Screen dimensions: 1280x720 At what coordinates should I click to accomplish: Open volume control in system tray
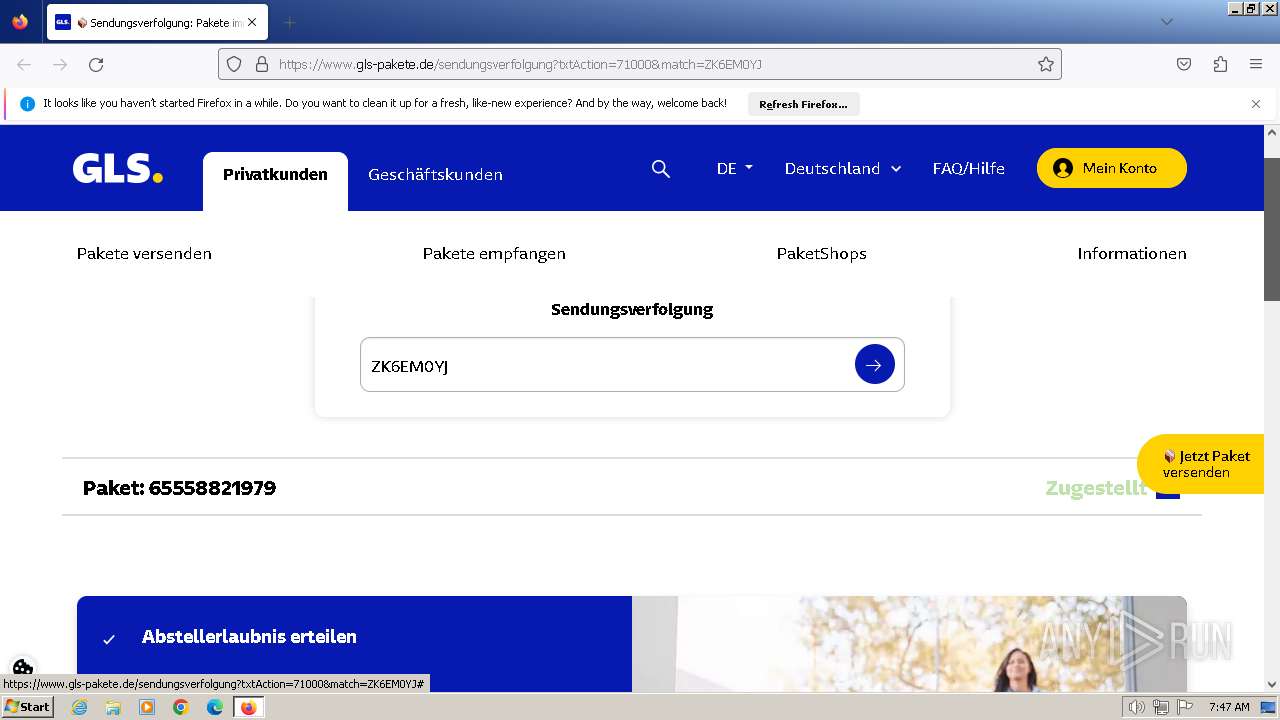[1136, 707]
